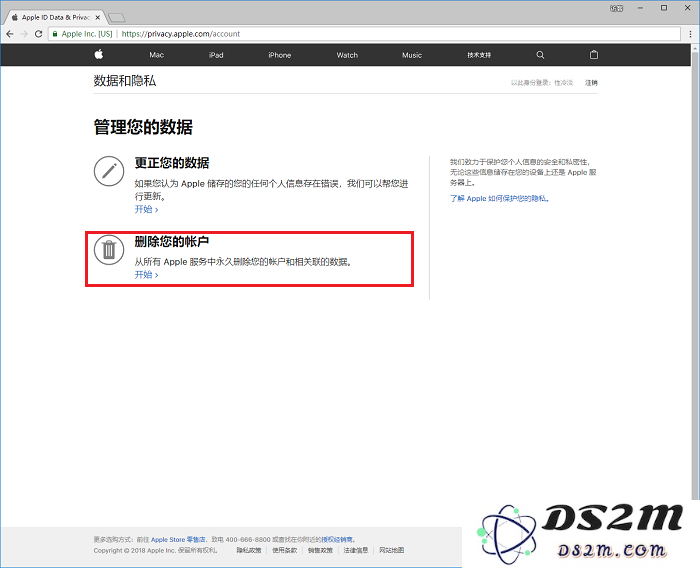Click the 注销 sign-out link
The width and height of the screenshot is (700, 568).
[x=591, y=83]
